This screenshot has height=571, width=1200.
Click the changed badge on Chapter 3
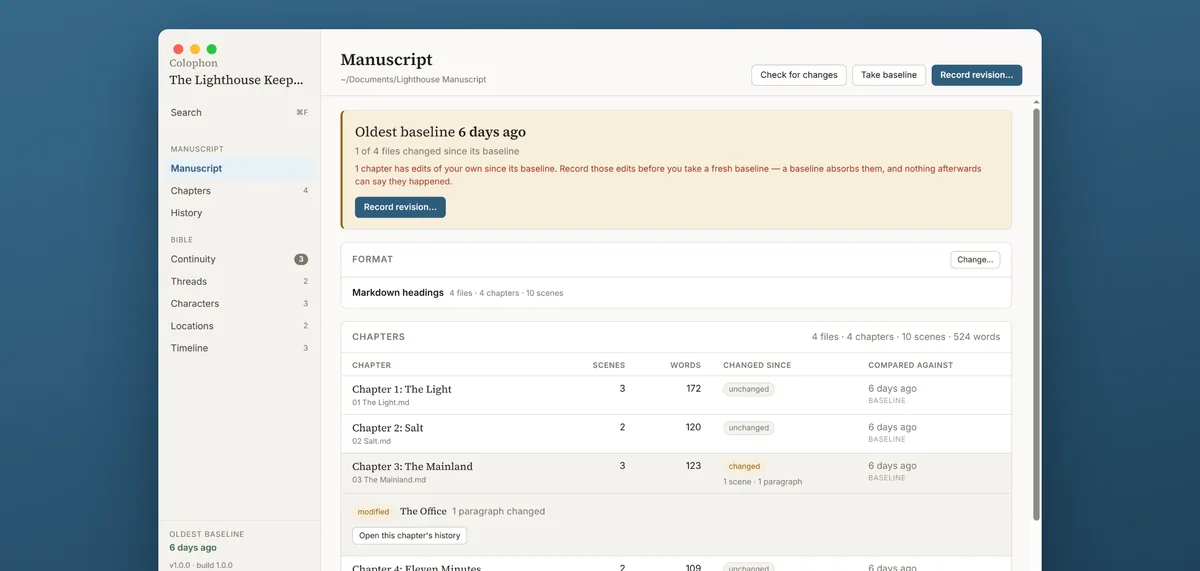(744, 466)
